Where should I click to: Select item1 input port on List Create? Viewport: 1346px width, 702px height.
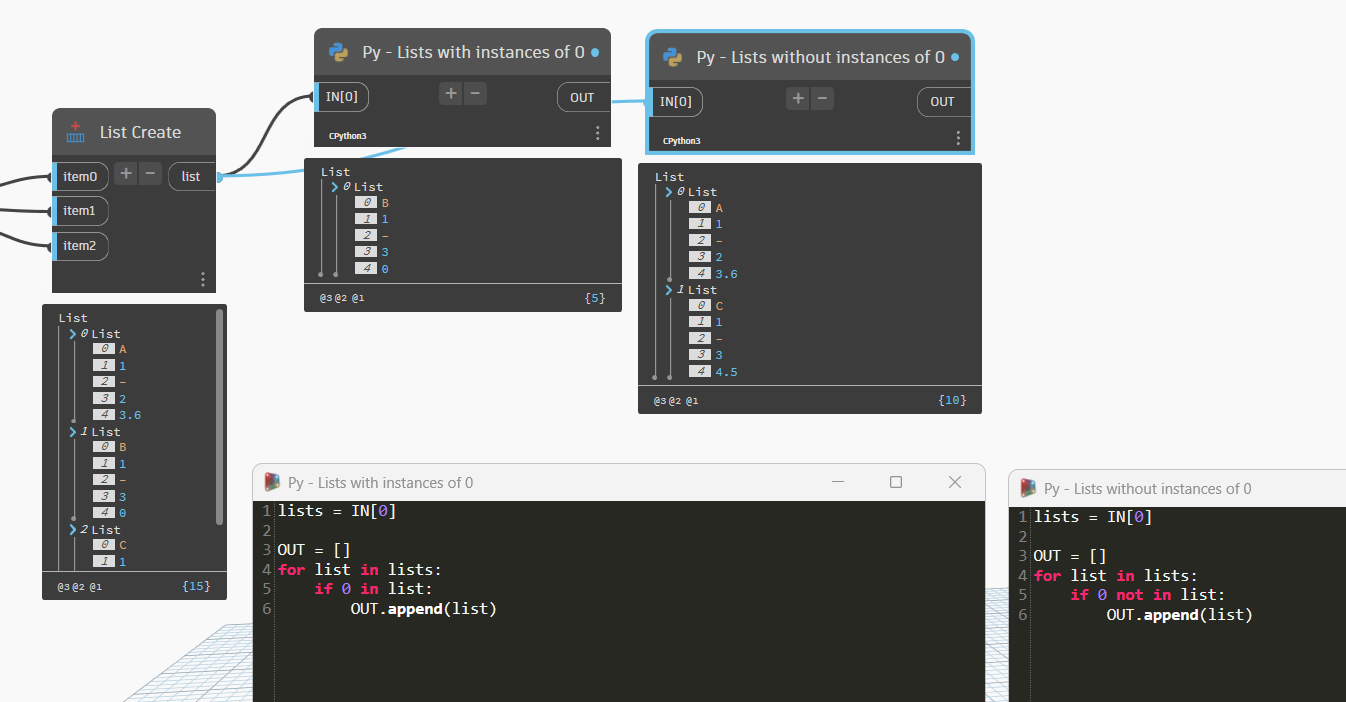point(80,211)
